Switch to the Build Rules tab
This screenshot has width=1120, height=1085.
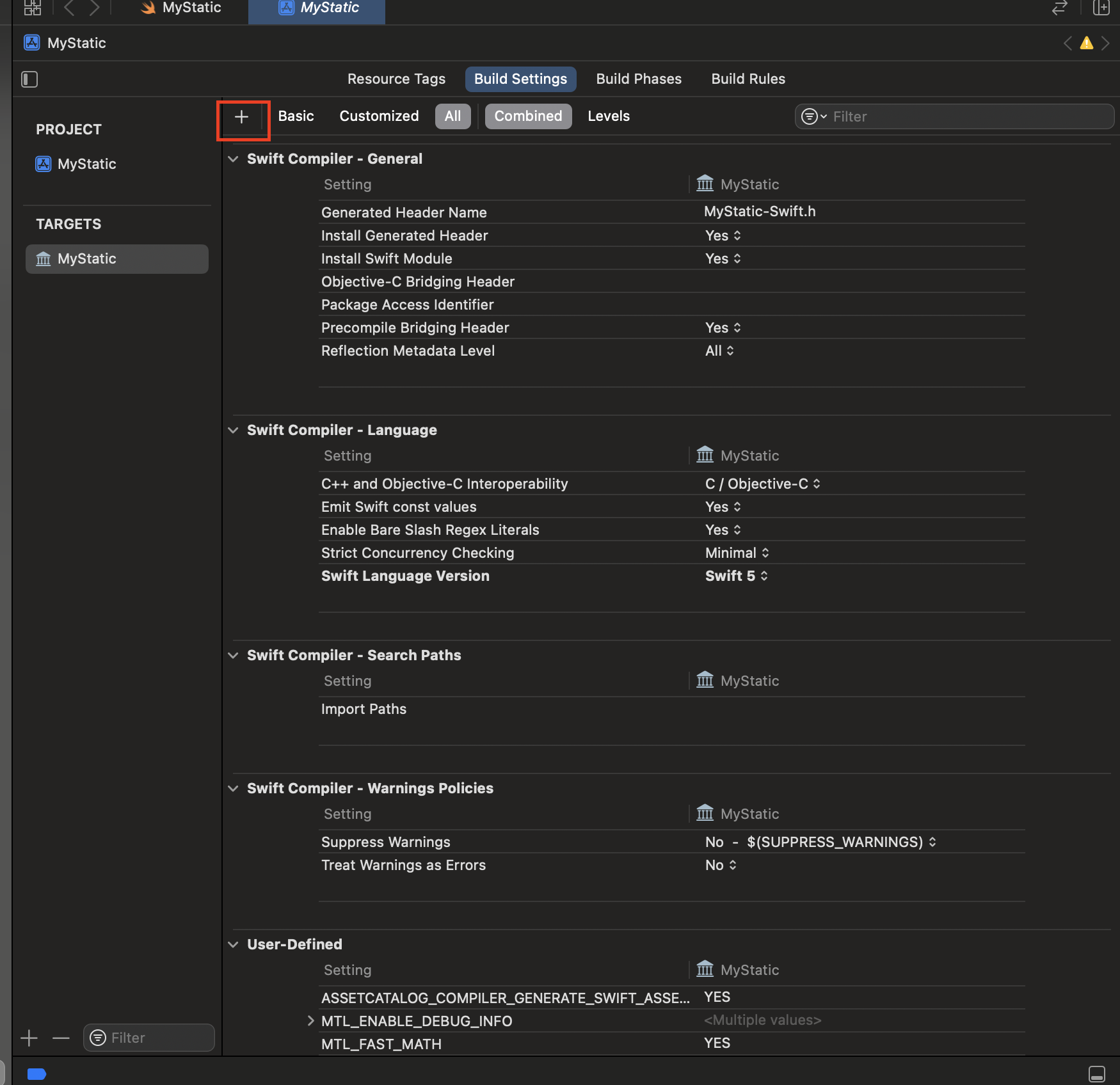(x=748, y=79)
